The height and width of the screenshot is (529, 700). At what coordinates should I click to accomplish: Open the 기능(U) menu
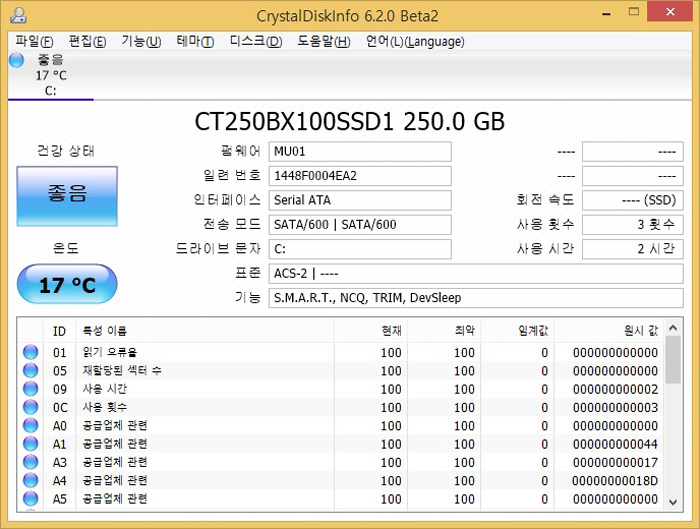click(141, 42)
